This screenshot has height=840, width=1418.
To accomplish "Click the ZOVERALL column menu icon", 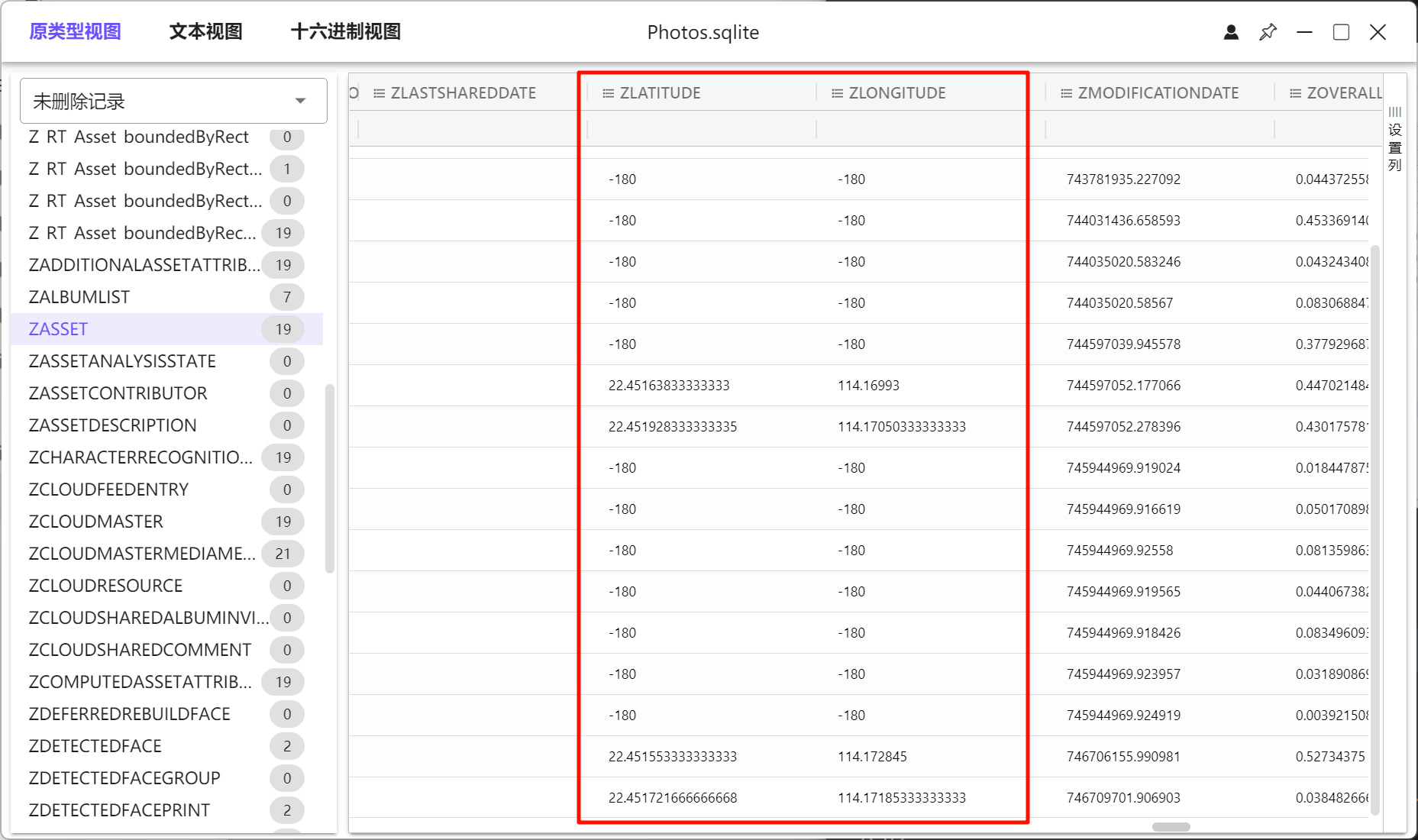I will (x=1295, y=93).
